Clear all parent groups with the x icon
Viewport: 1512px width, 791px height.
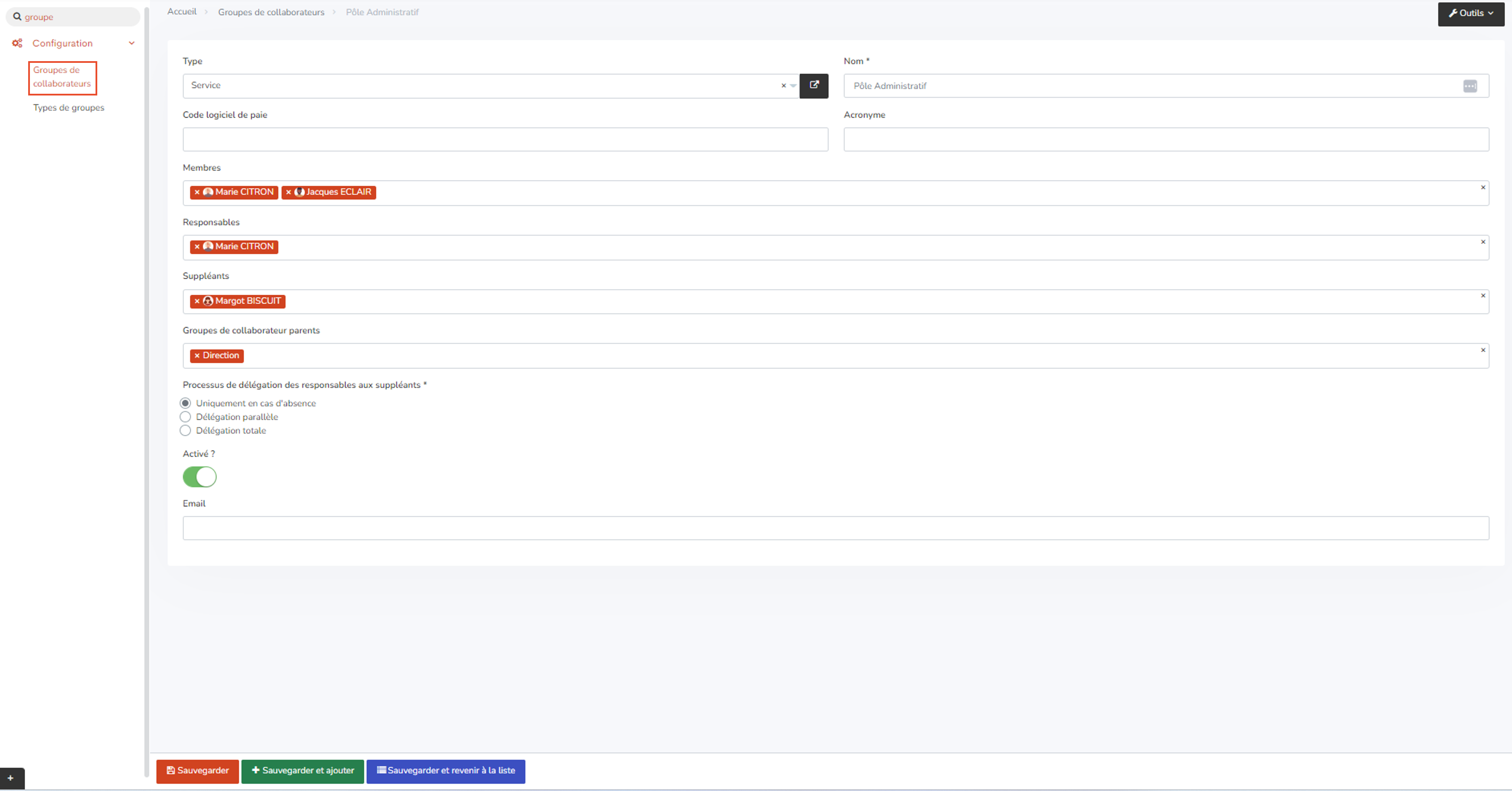[x=1483, y=350]
